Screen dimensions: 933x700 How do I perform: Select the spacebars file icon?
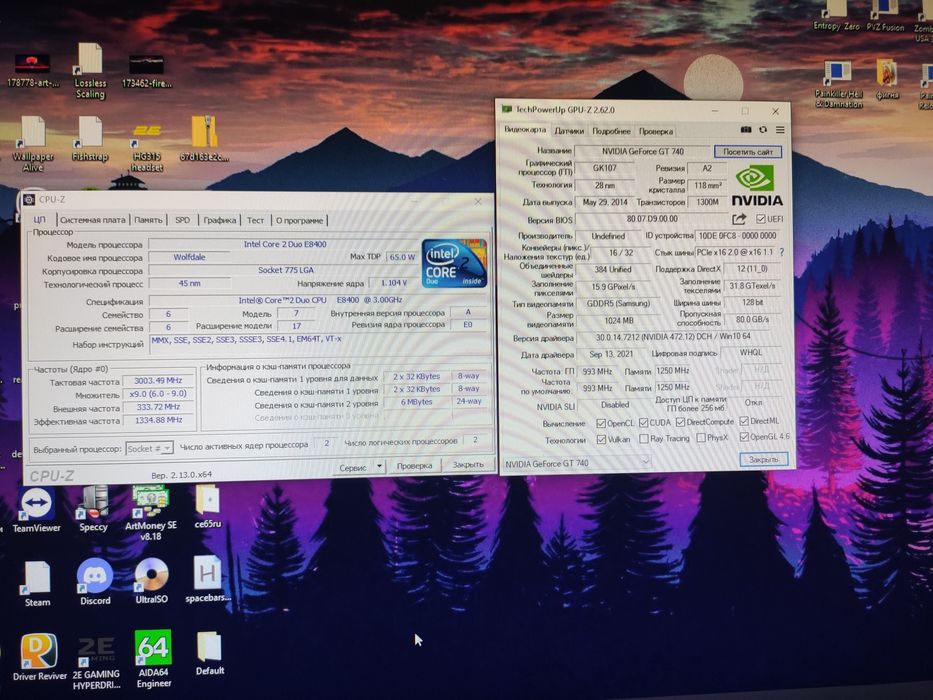coord(208,579)
